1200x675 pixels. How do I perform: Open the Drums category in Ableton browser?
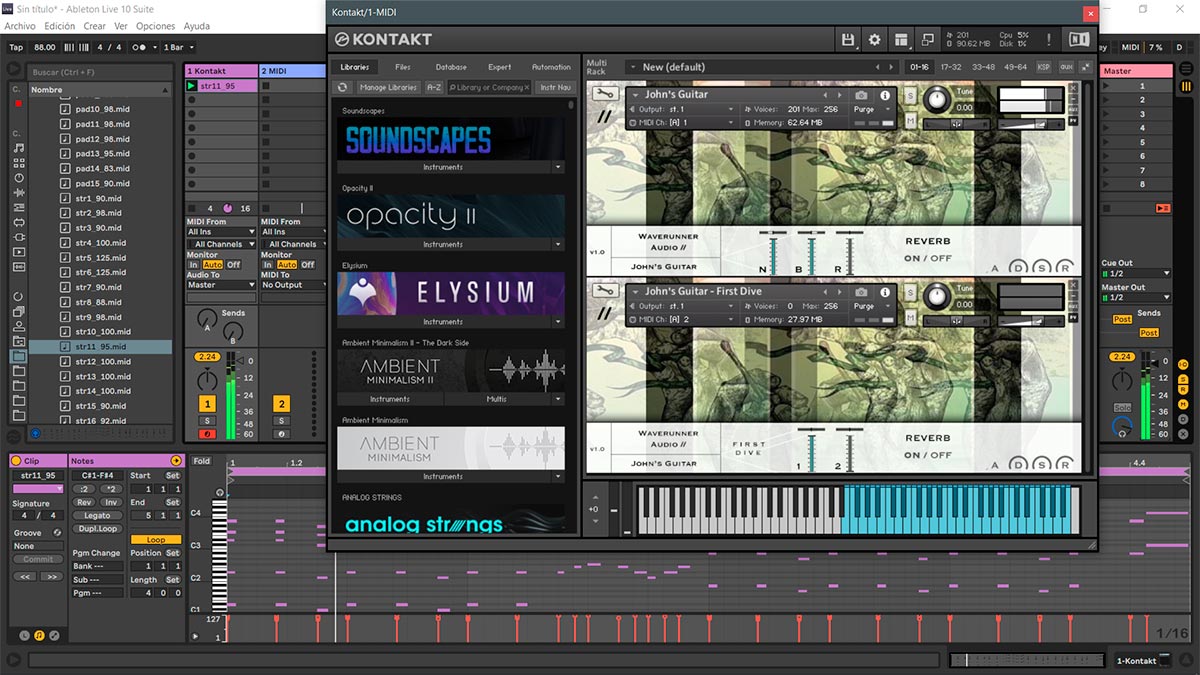19,163
